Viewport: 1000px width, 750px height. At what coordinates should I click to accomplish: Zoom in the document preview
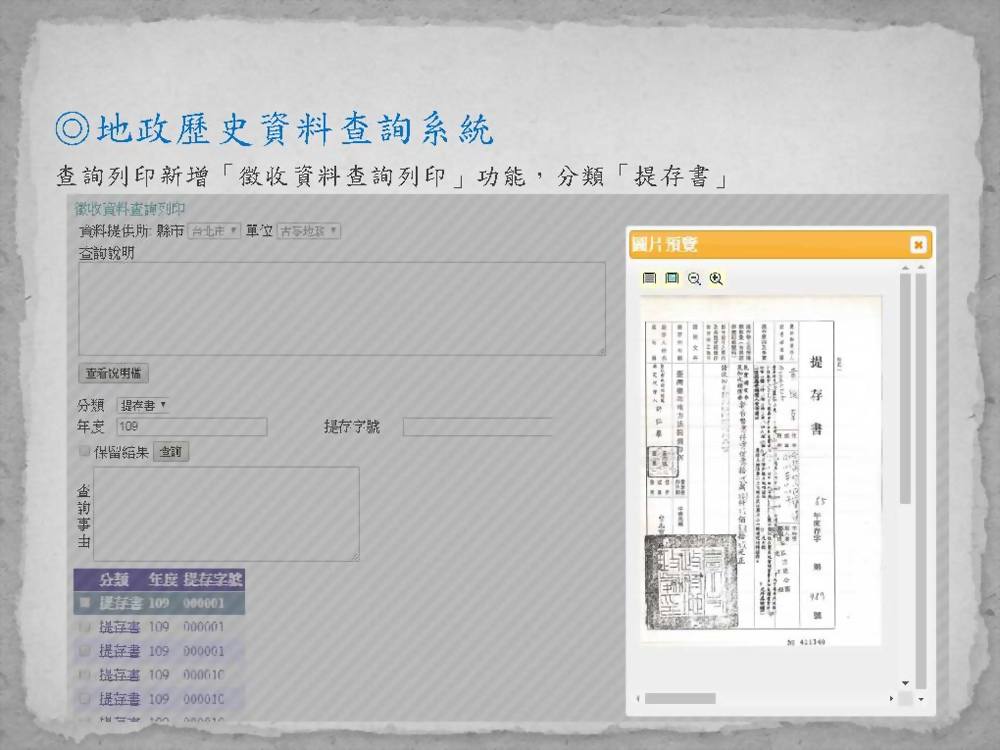tap(716, 279)
